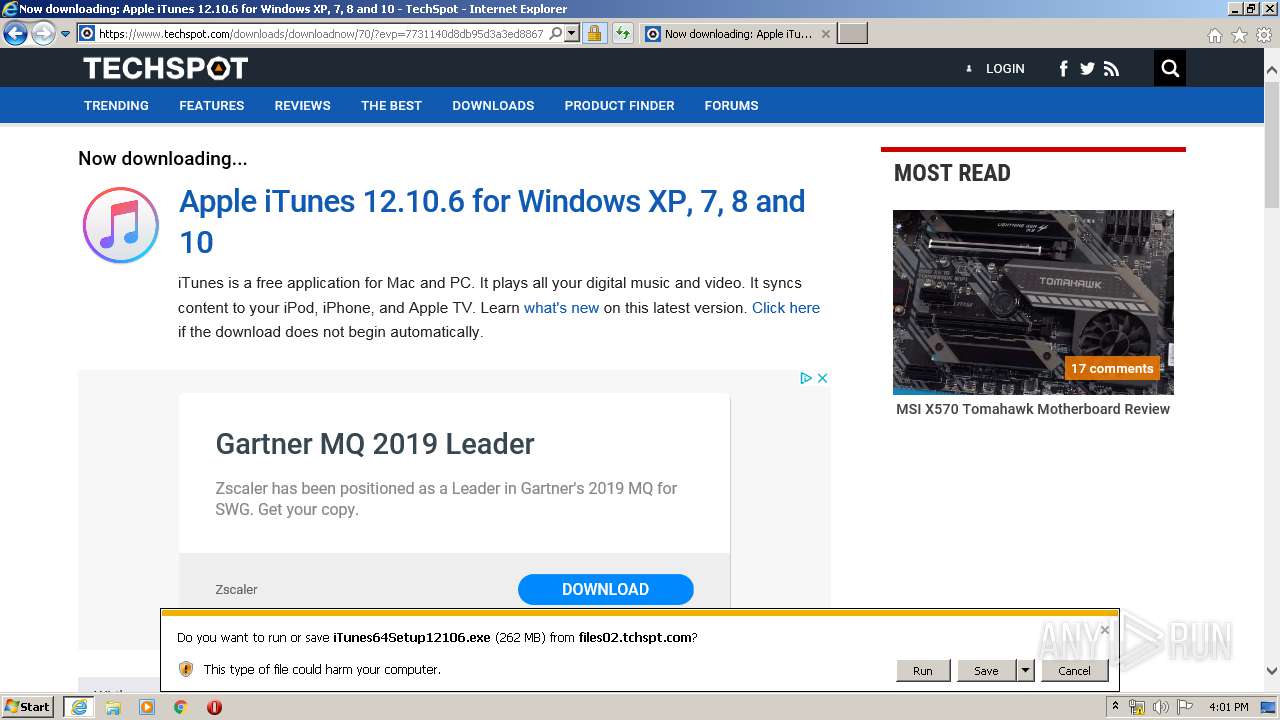Open MSI X570 Tomahawk Motherboard Review link

click(x=1033, y=409)
